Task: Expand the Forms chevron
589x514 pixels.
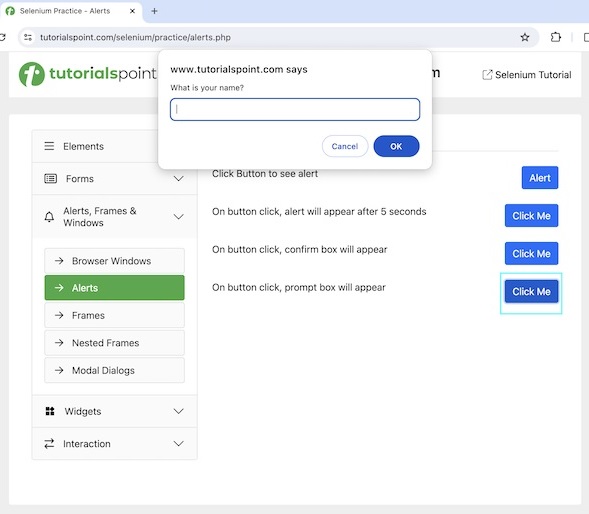Action: tap(178, 178)
